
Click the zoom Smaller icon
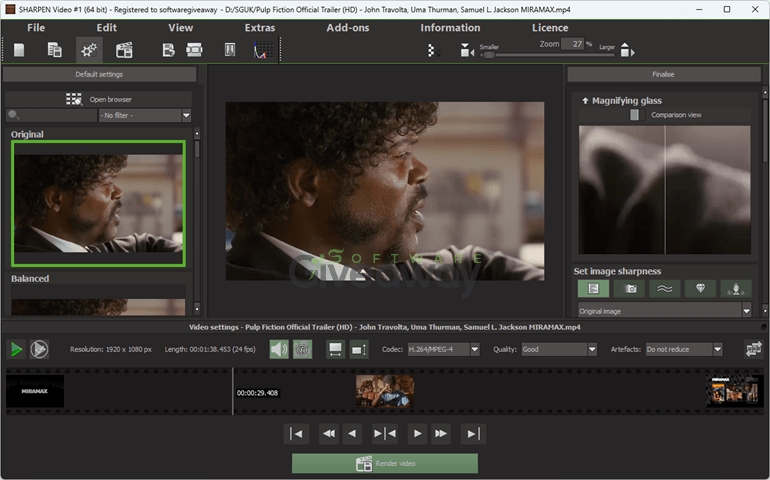tap(466, 50)
